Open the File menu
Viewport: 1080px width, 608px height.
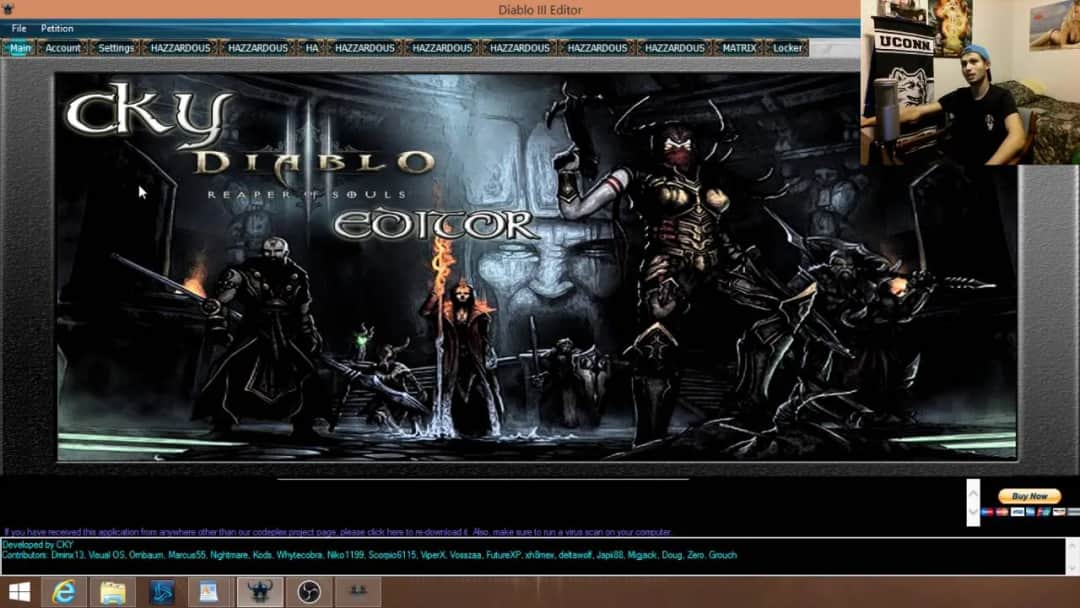(17, 28)
